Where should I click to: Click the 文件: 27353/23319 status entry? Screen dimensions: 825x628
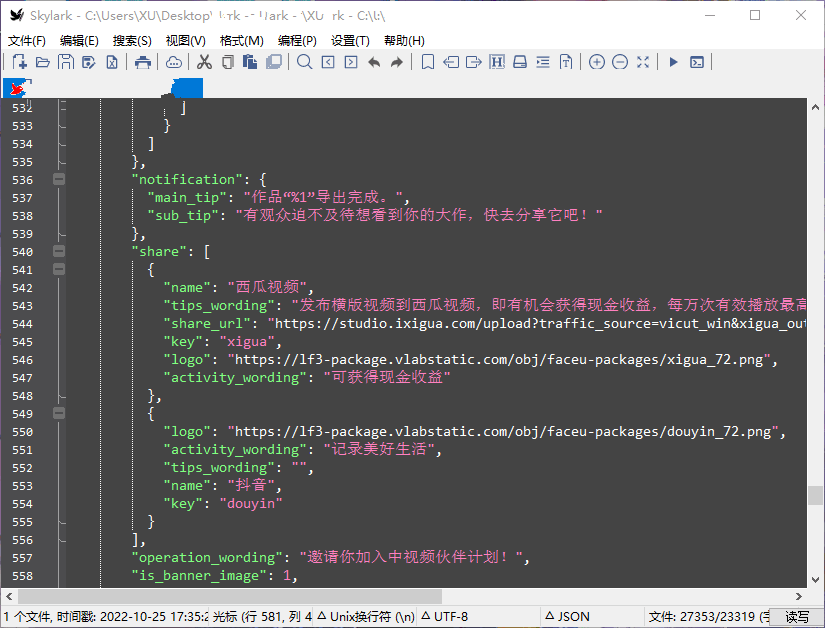pos(708,616)
